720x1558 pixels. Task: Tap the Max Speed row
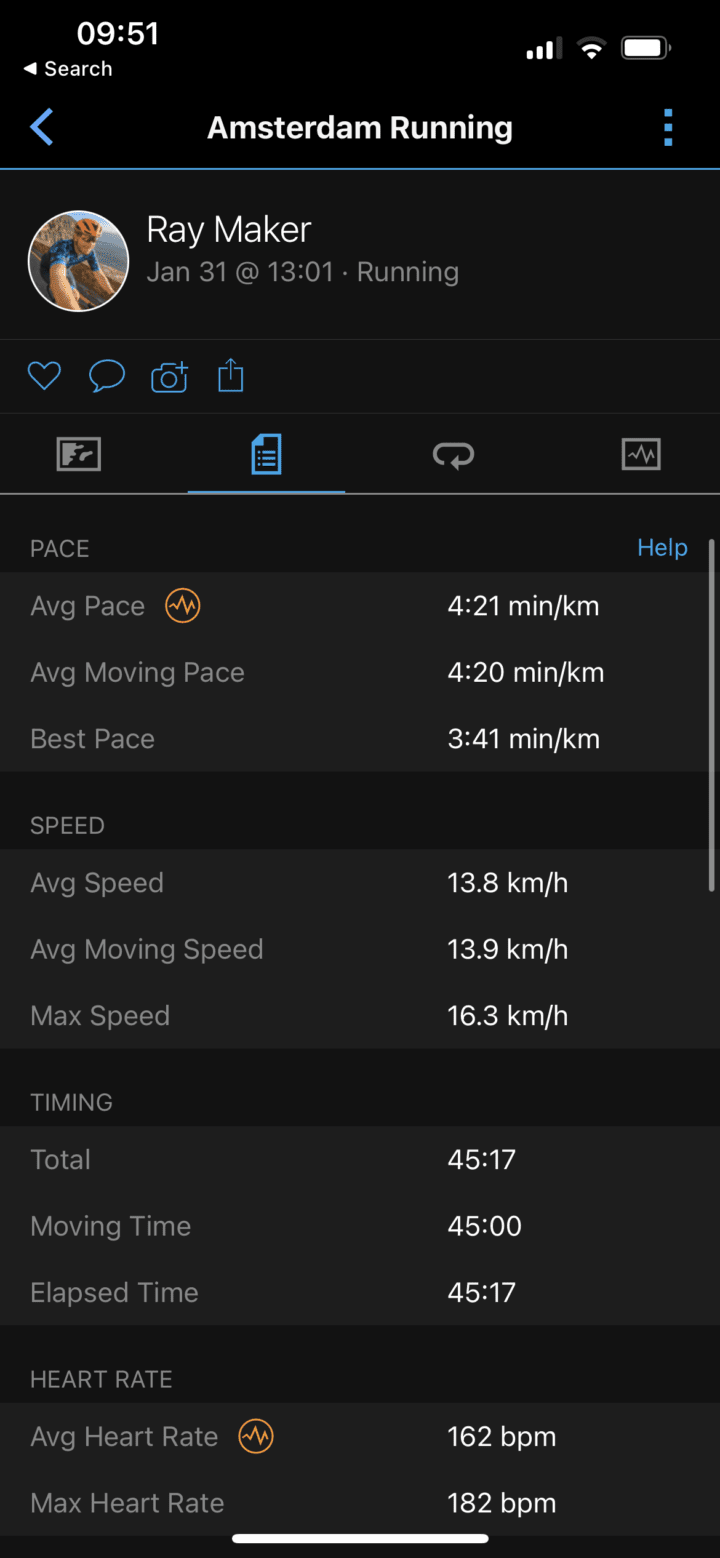[360, 1016]
